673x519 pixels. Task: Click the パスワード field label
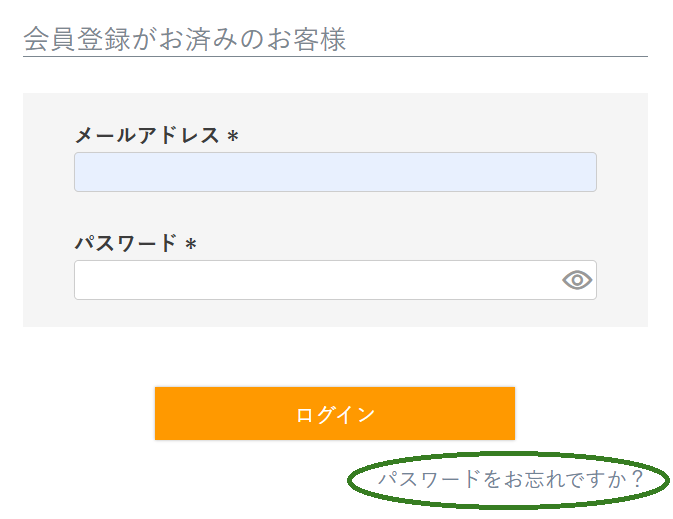pos(126,243)
